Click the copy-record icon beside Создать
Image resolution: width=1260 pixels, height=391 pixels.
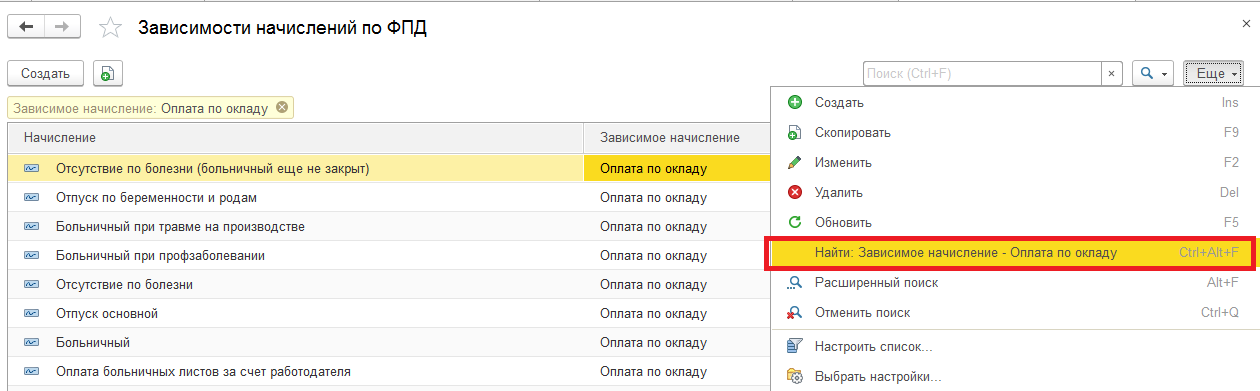107,73
